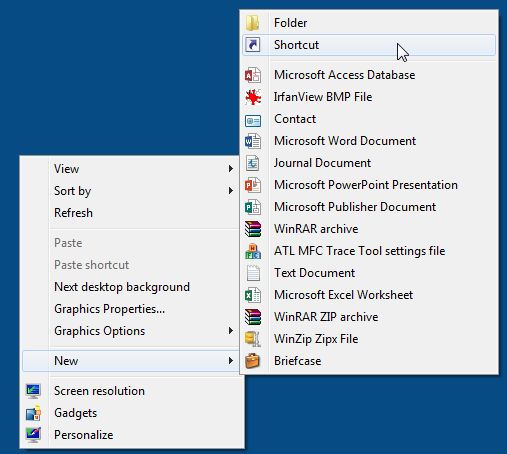Select the New menu entry
The width and height of the screenshot is (507, 454).
click(132, 361)
